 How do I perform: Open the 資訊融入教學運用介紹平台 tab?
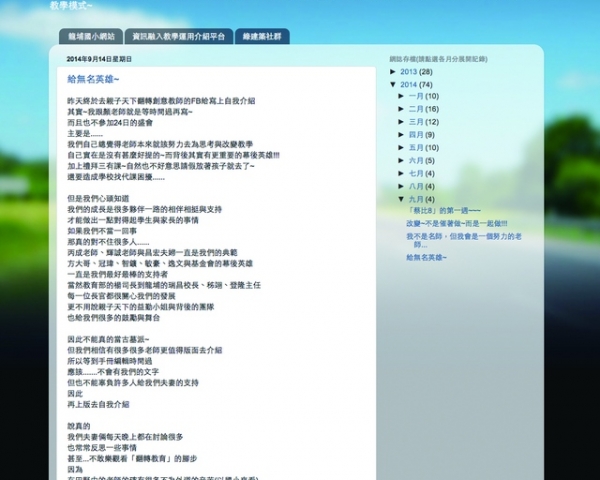[x=179, y=36]
